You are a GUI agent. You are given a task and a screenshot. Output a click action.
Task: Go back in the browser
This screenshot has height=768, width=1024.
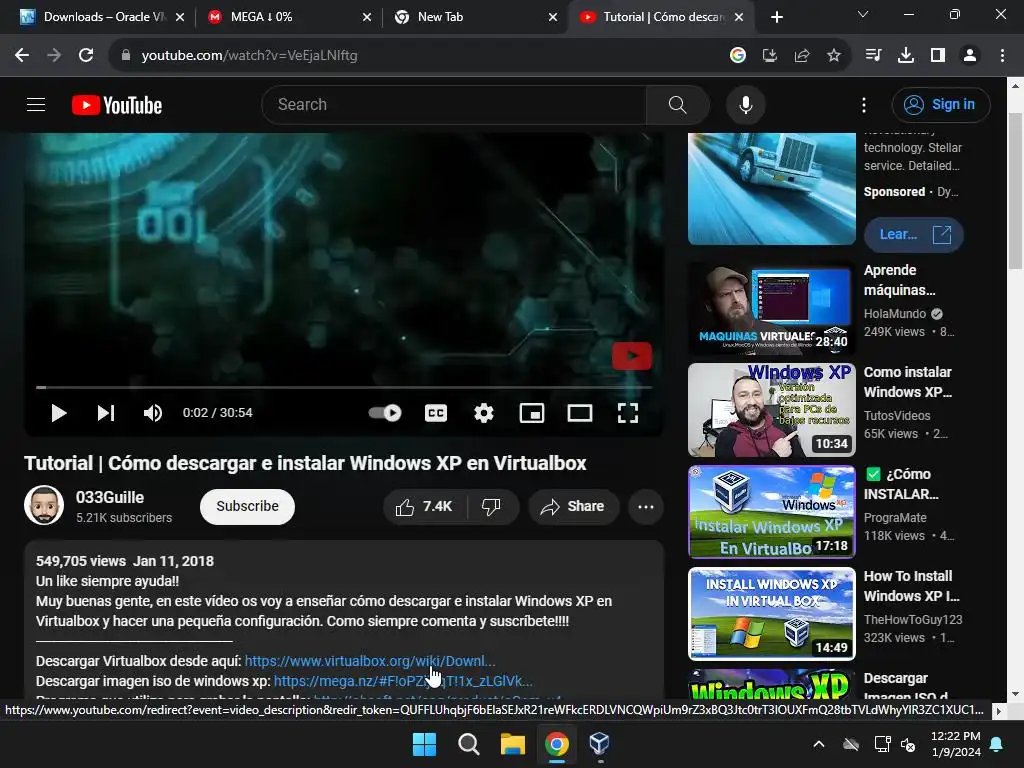tap(22, 56)
